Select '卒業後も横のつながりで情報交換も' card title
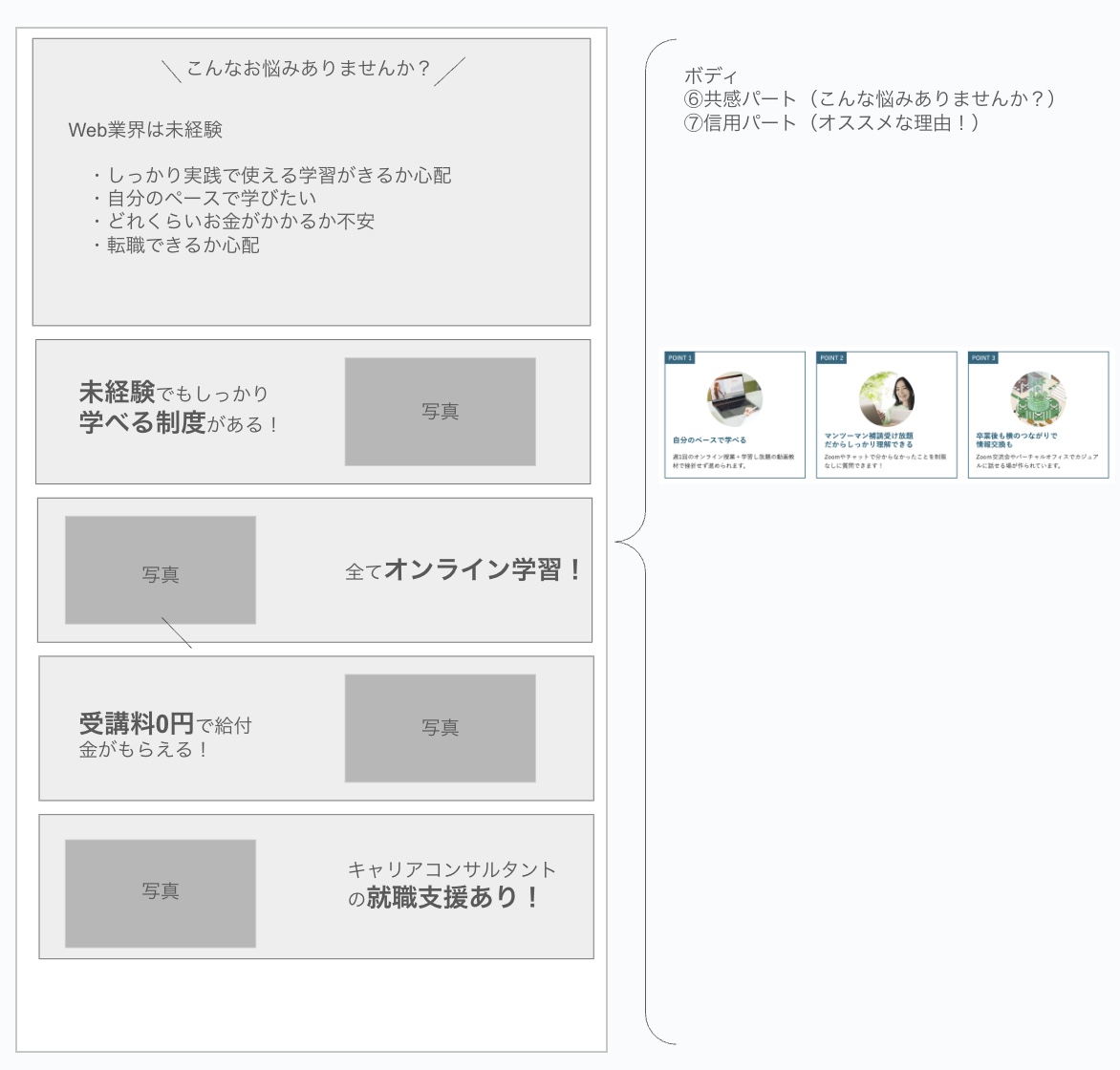The height and width of the screenshot is (1070, 1120). (x=1017, y=439)
